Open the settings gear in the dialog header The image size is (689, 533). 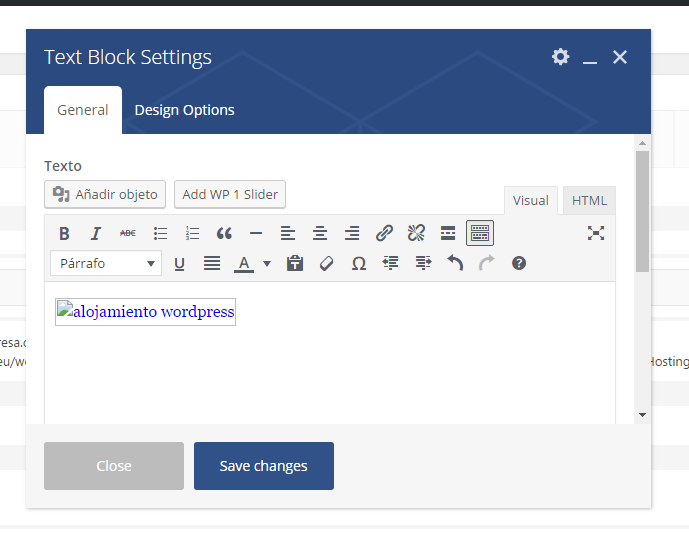560,57
